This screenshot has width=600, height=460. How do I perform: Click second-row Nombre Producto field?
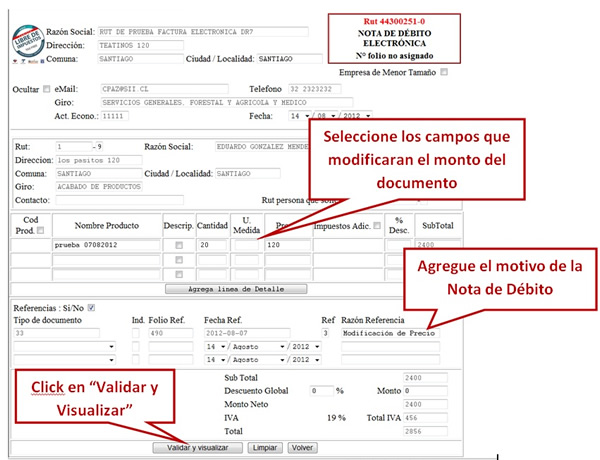[x=106, y=260]
